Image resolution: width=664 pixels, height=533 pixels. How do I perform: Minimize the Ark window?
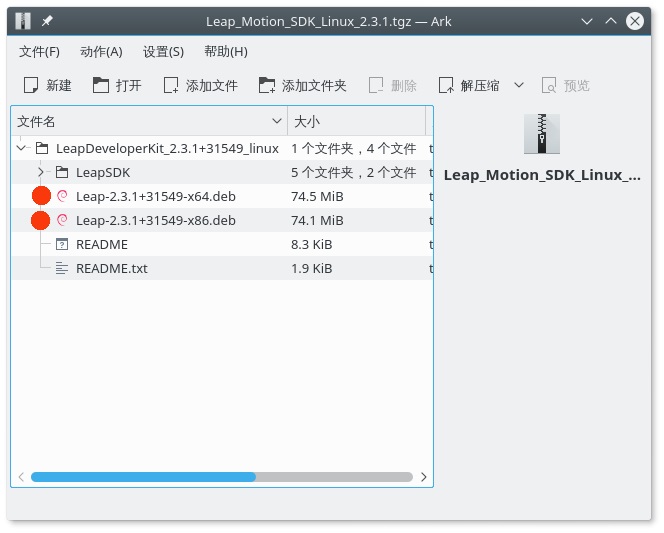click(587, 21)
